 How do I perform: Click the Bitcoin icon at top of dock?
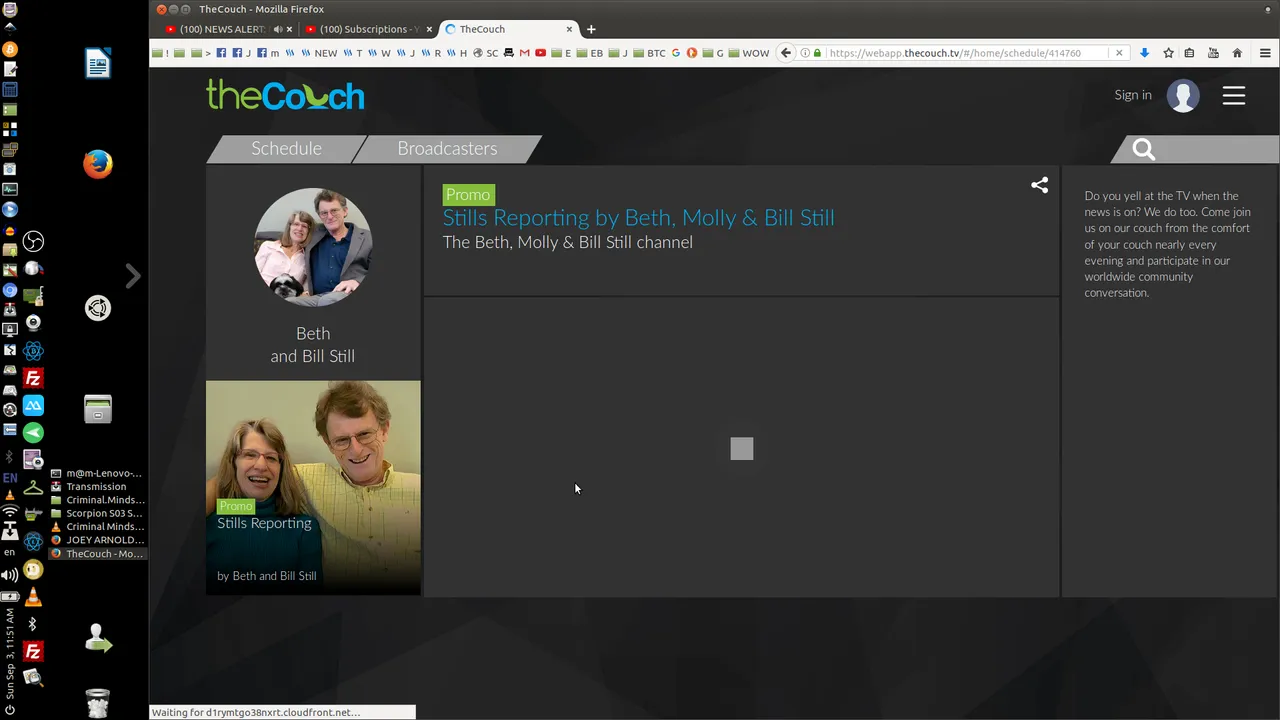click(x=10, y=49)
